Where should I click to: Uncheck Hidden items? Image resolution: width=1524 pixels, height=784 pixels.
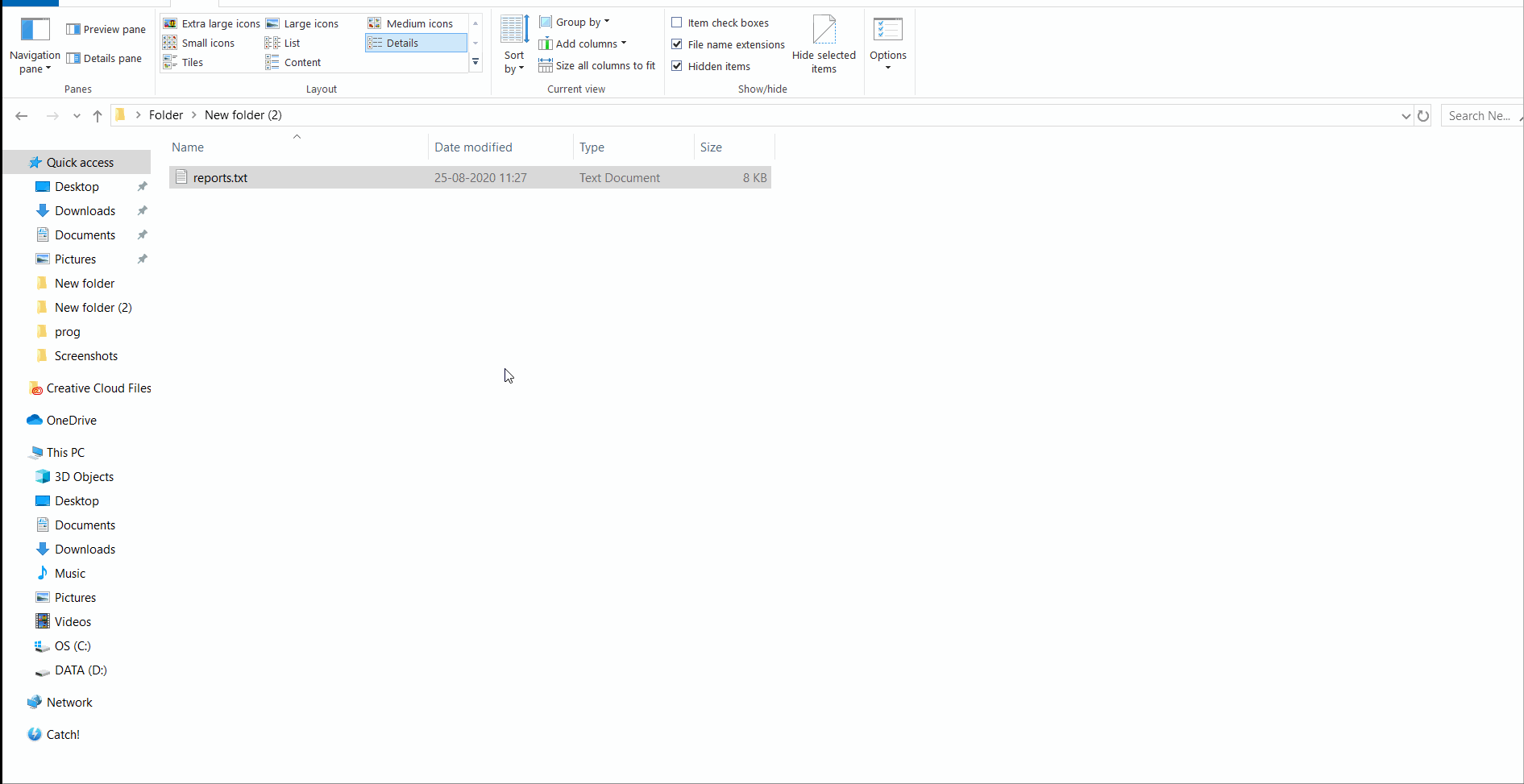coord(711,67)
